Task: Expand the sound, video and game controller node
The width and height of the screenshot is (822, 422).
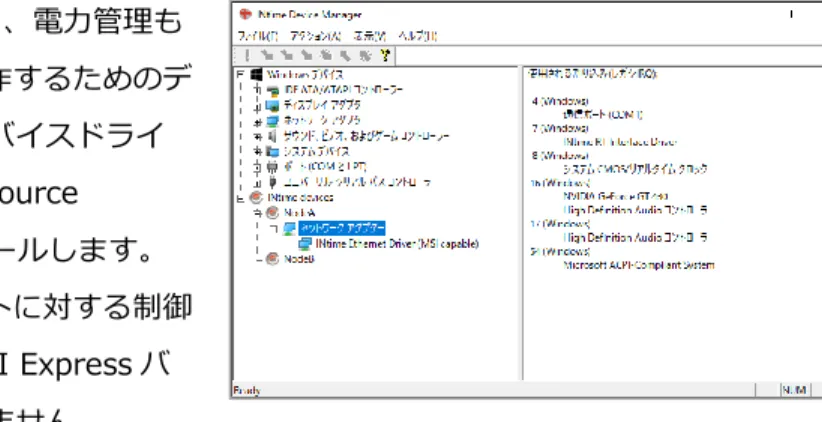Action: [x=257, y=136]
